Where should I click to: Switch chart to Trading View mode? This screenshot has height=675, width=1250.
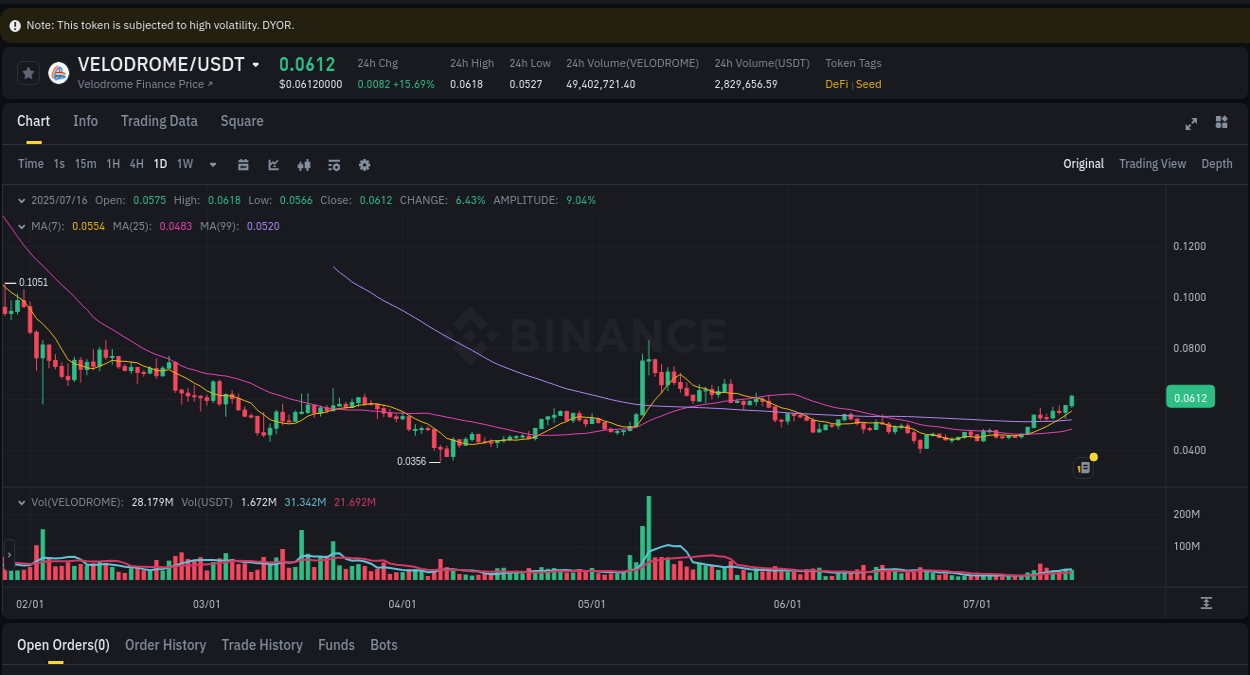[1152, 163]
